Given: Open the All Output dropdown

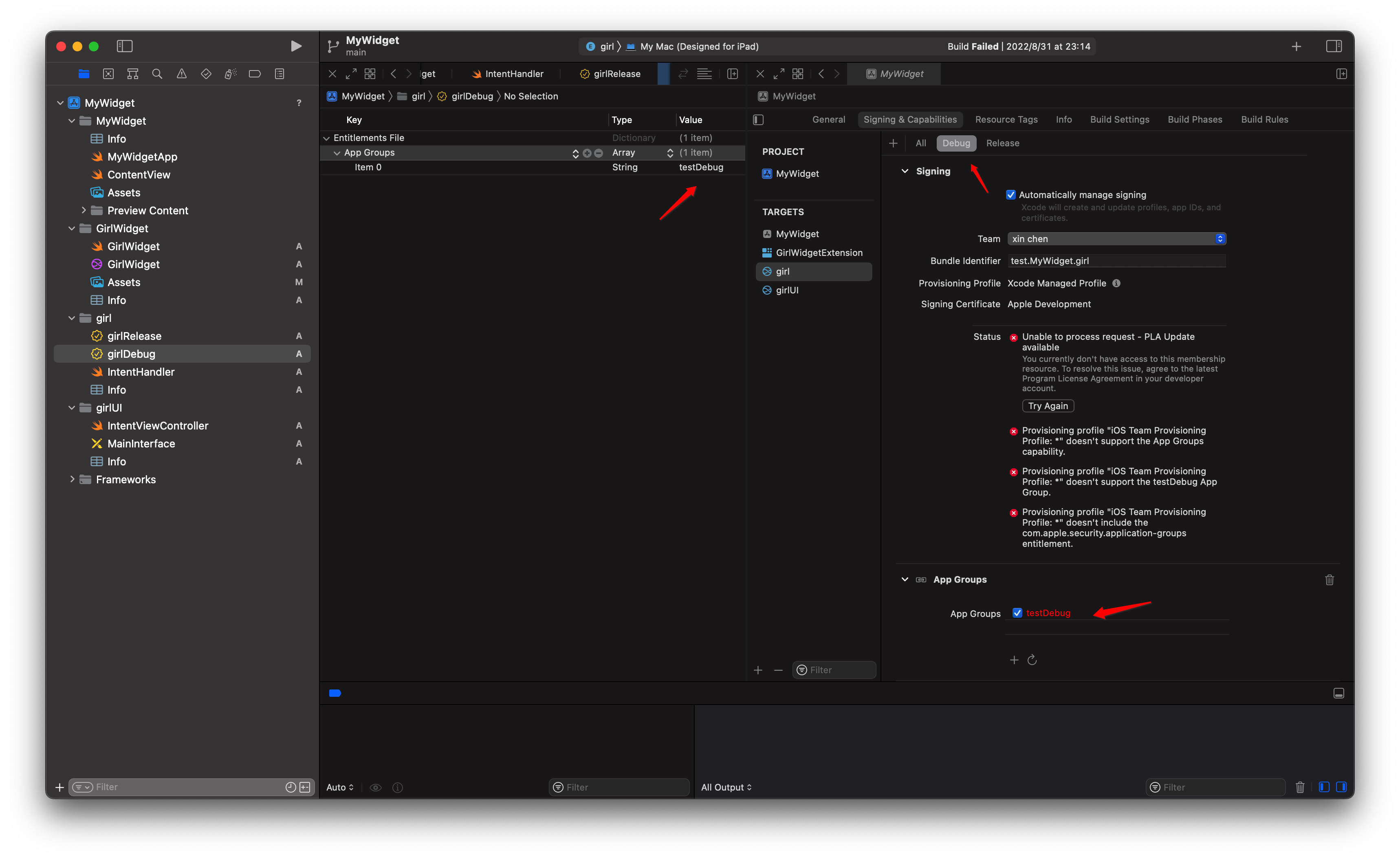Looking at the screenshot, I should pos(726,787).
